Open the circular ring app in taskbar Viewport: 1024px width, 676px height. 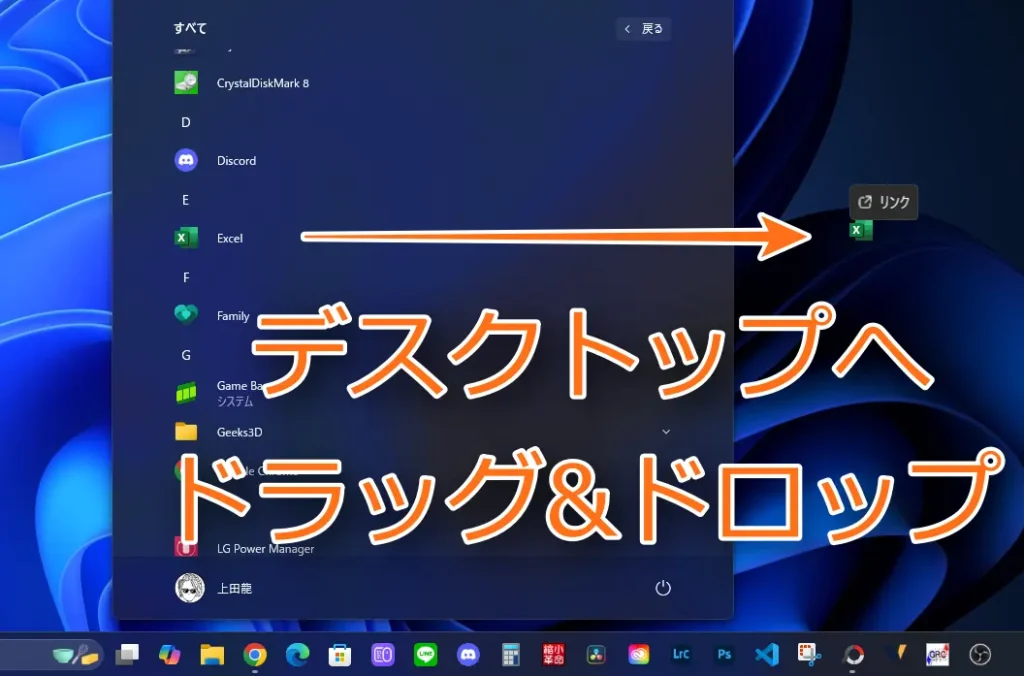point(852,654)
